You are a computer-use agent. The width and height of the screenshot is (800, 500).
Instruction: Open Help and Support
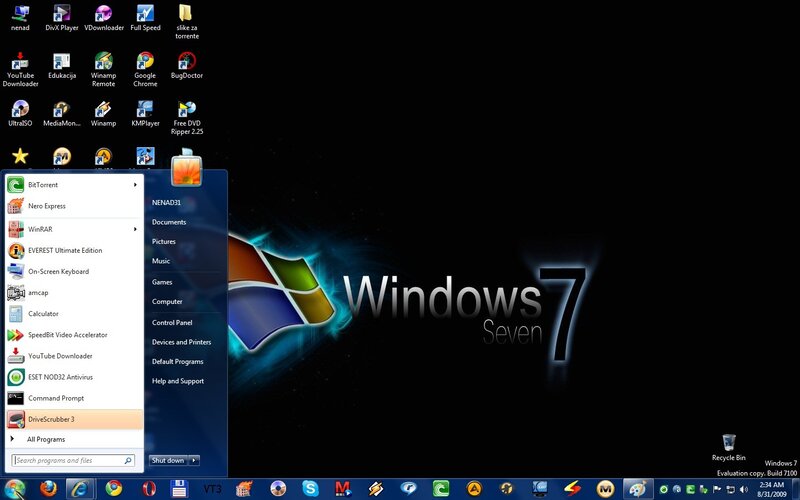[178, 381]
